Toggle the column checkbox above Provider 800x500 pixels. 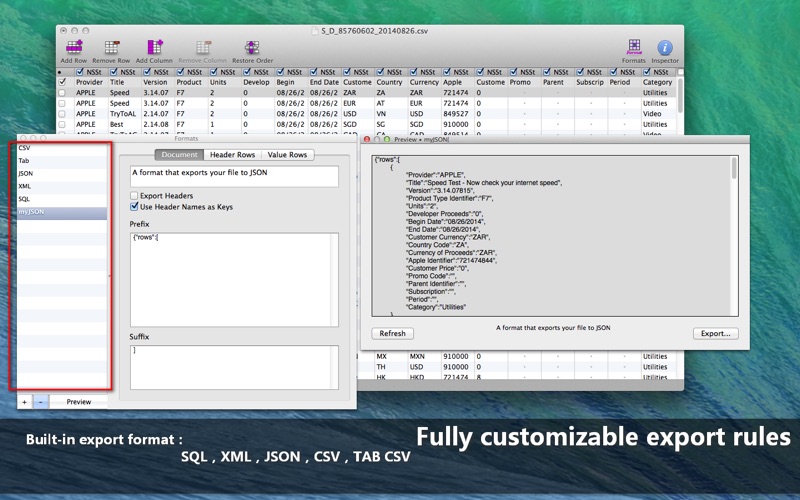[x=80, y=72]
